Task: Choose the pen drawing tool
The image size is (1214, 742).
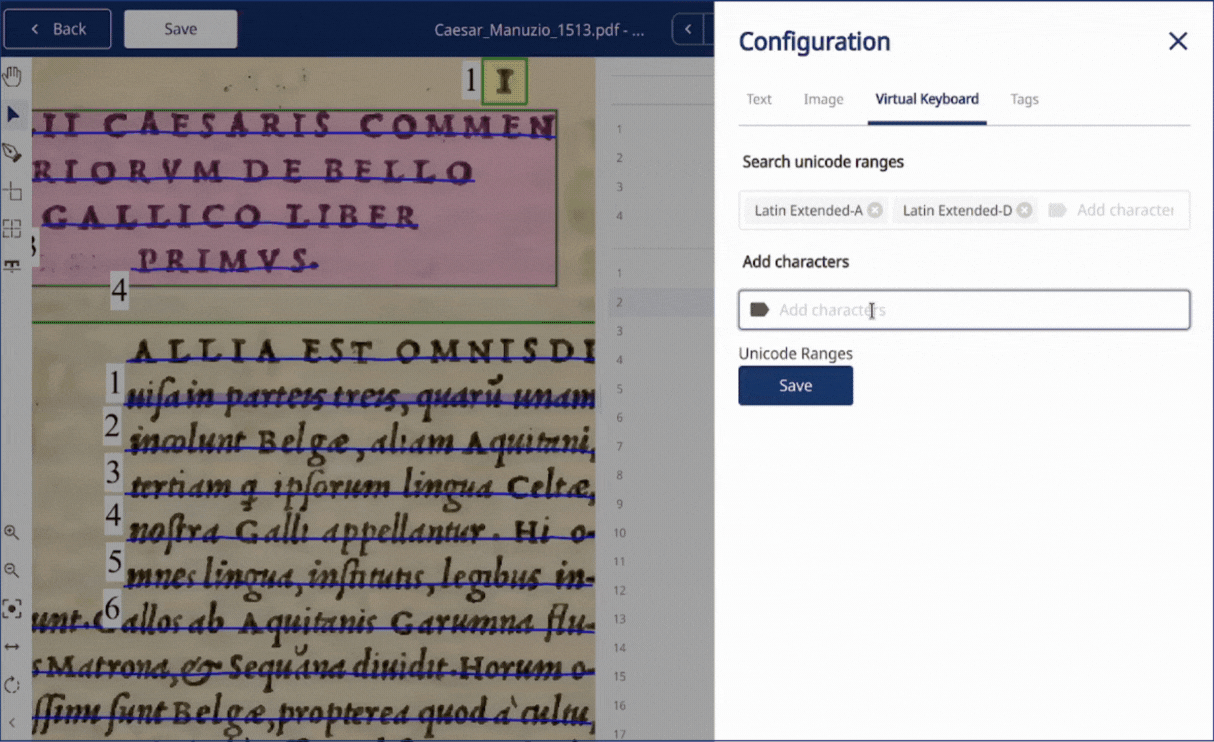Action: click(12, 153)
